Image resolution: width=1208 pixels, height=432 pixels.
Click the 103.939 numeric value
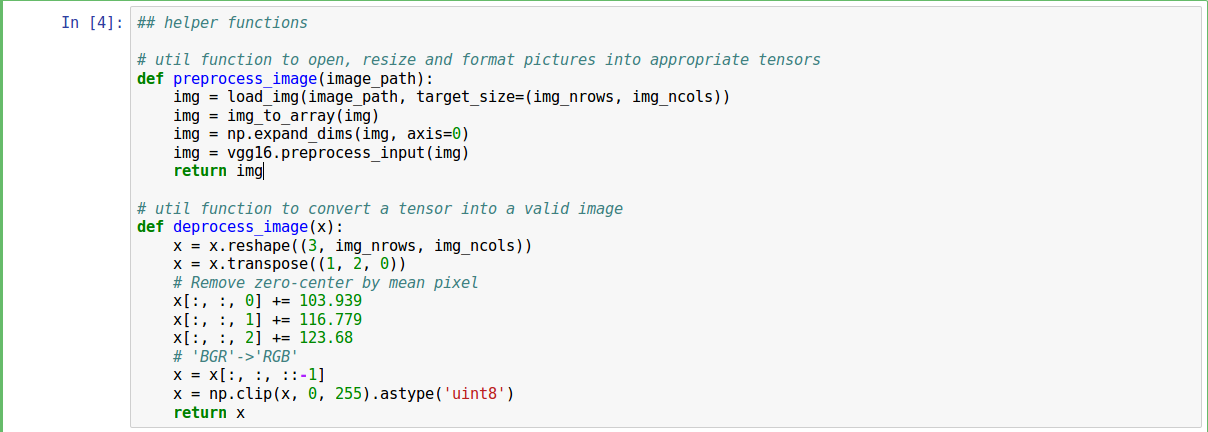[x=331, y=301]
